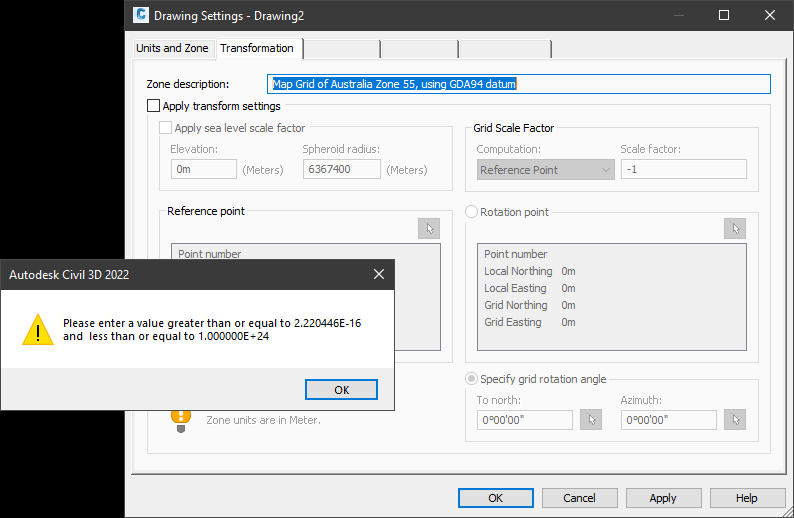Click the To north angle picker icon
Image resolution: width=794 pixels, height=518 pixels.
click(591, 420)
